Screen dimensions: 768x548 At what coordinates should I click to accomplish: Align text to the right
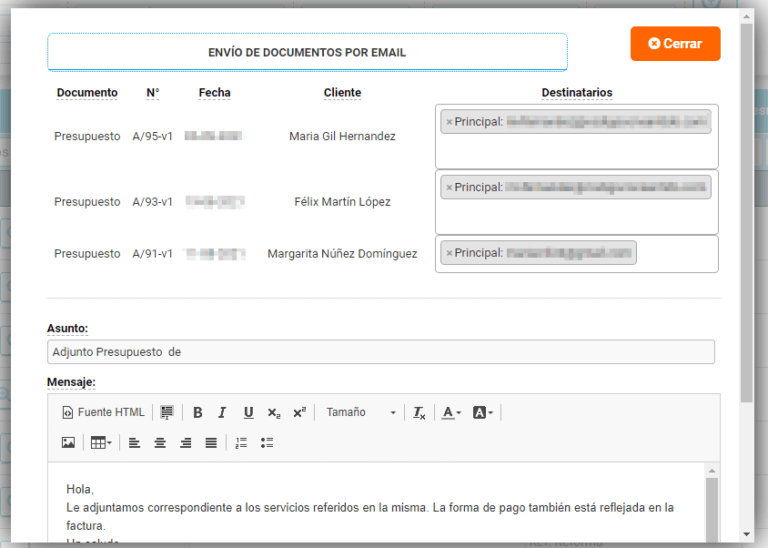[185, 443]
